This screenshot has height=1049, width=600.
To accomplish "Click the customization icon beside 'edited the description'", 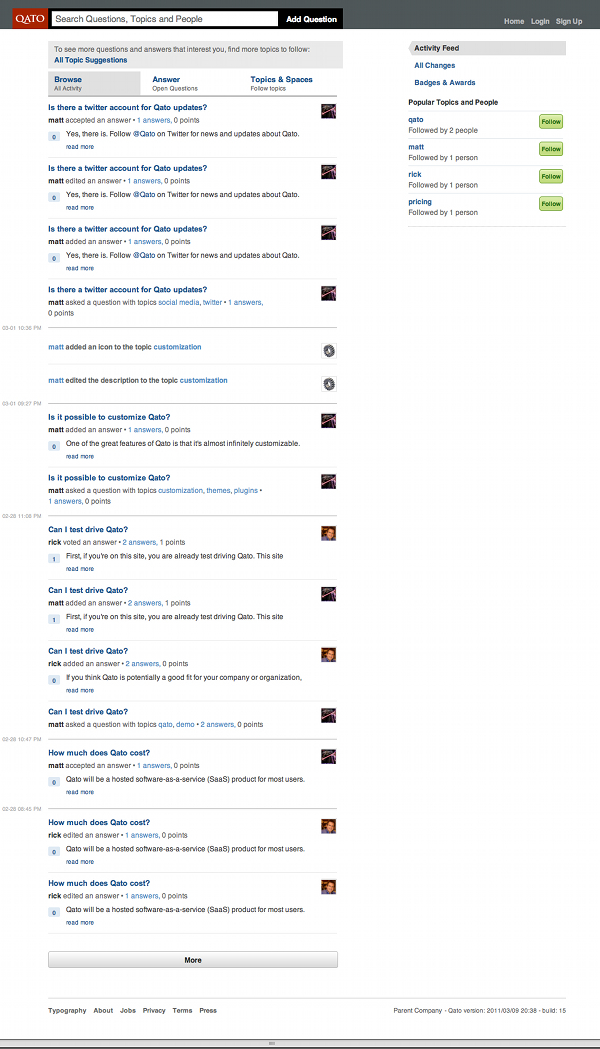I will coord(328,384).
